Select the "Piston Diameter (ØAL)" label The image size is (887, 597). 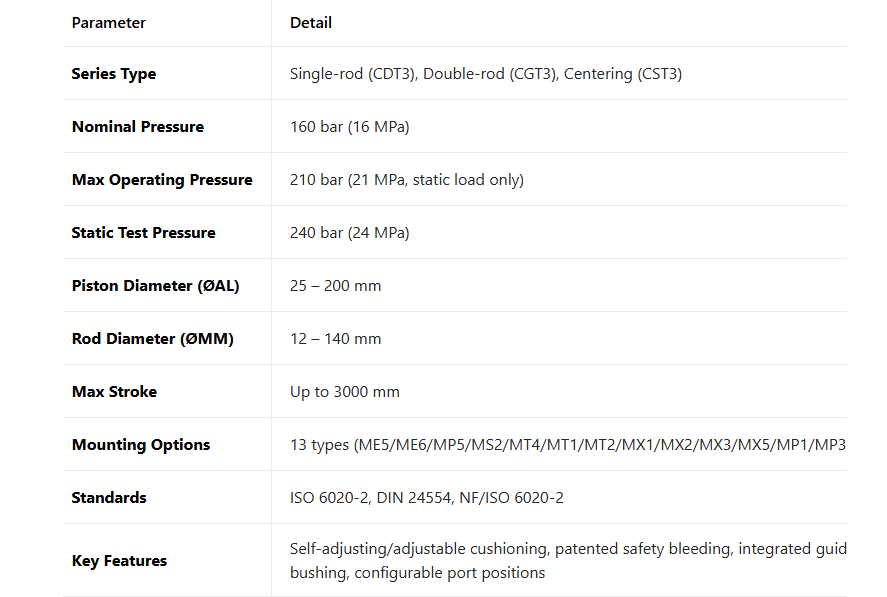point(155,286)
